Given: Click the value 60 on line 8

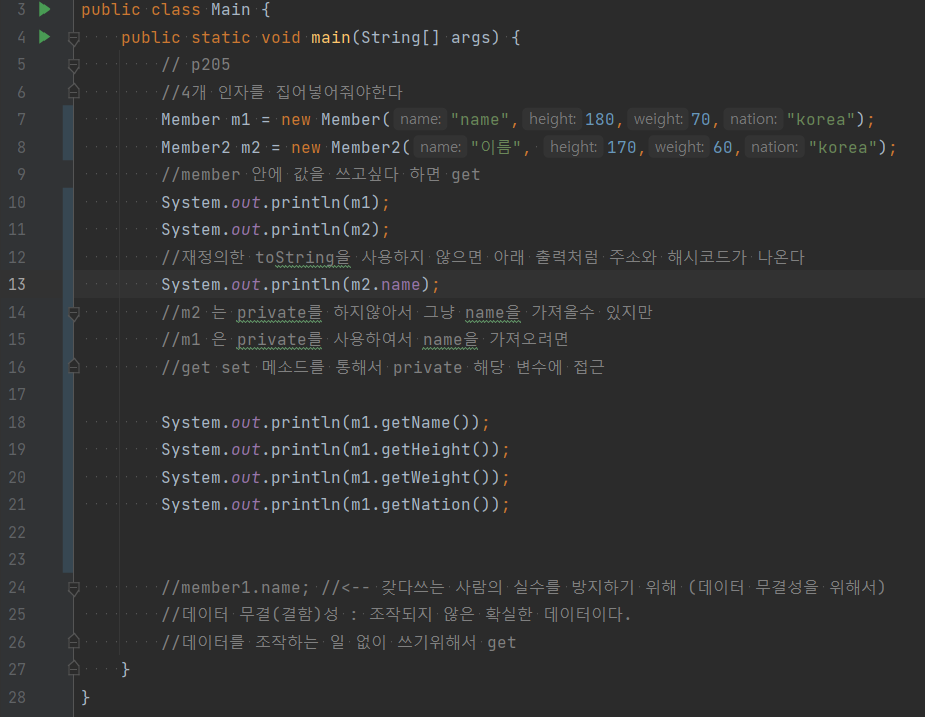Looking at the screenshot, I should [x=723, y=147].
